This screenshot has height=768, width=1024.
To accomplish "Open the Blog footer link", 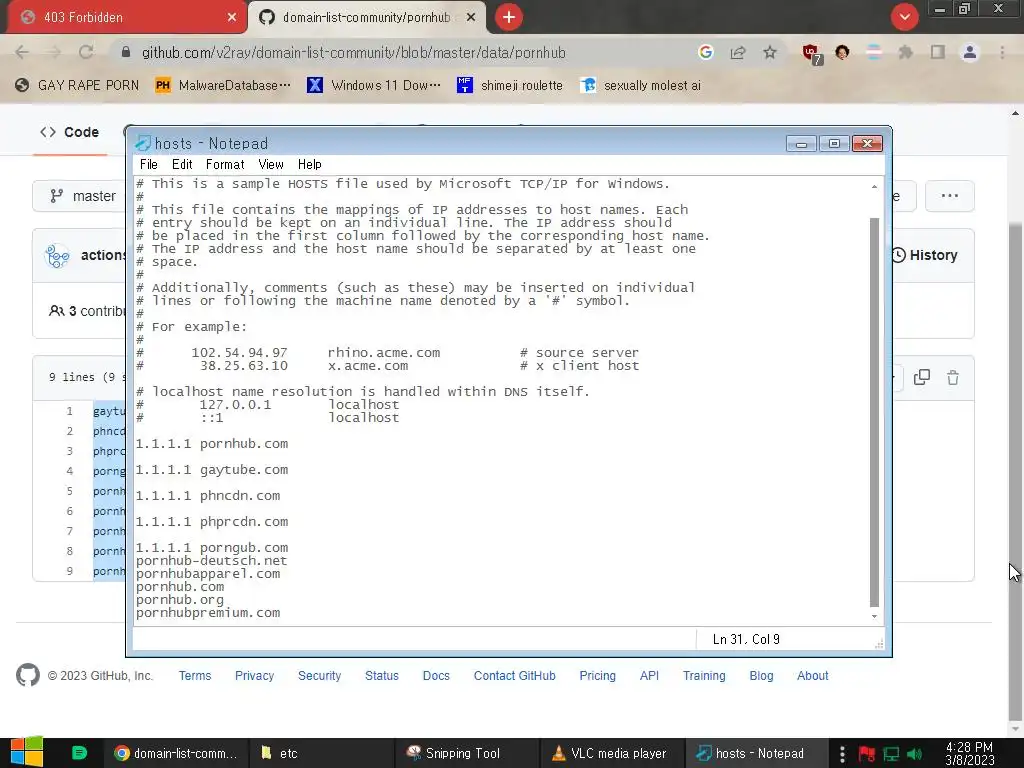I will pyautogui.click(x=761, y=676).
